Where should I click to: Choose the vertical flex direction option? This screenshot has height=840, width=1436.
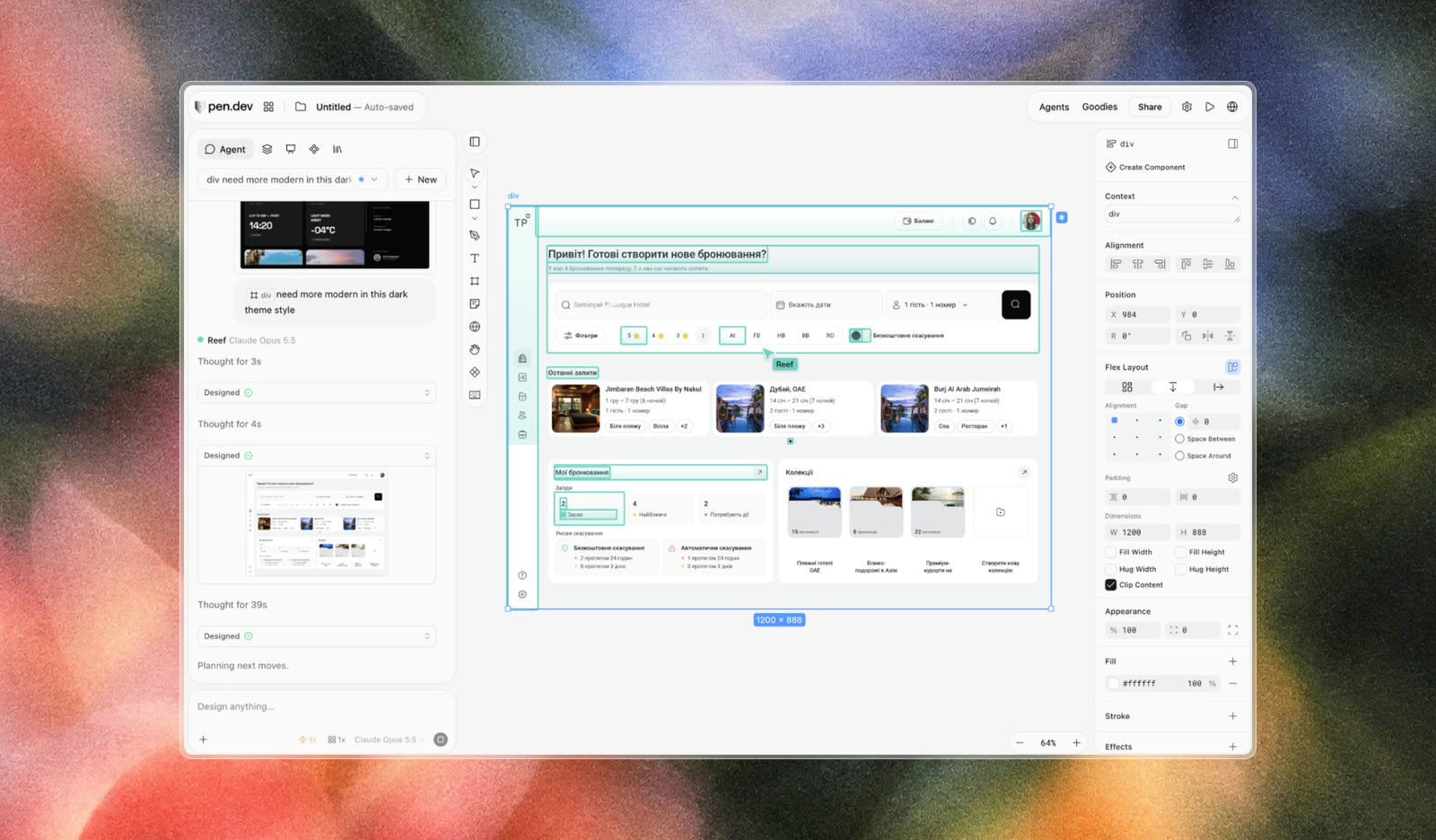pyautogui.click(x=1172, y=387)
